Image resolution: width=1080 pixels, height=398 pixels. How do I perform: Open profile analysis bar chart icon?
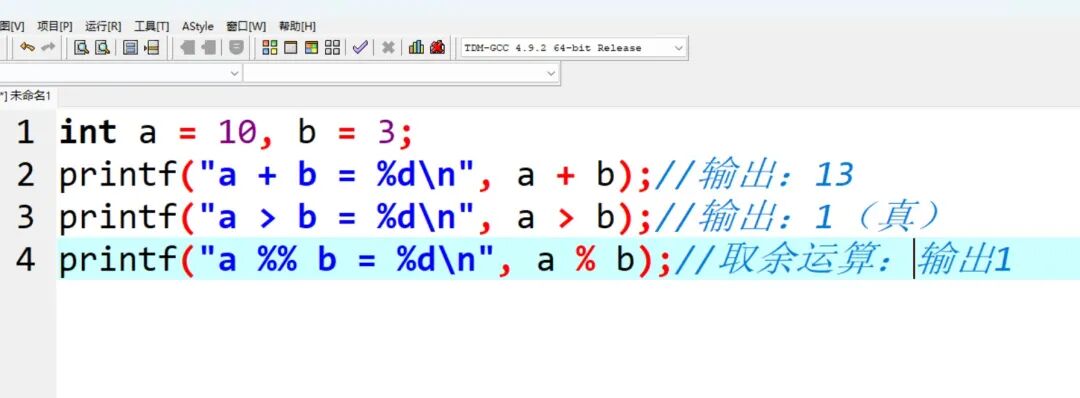coord(416,48)
